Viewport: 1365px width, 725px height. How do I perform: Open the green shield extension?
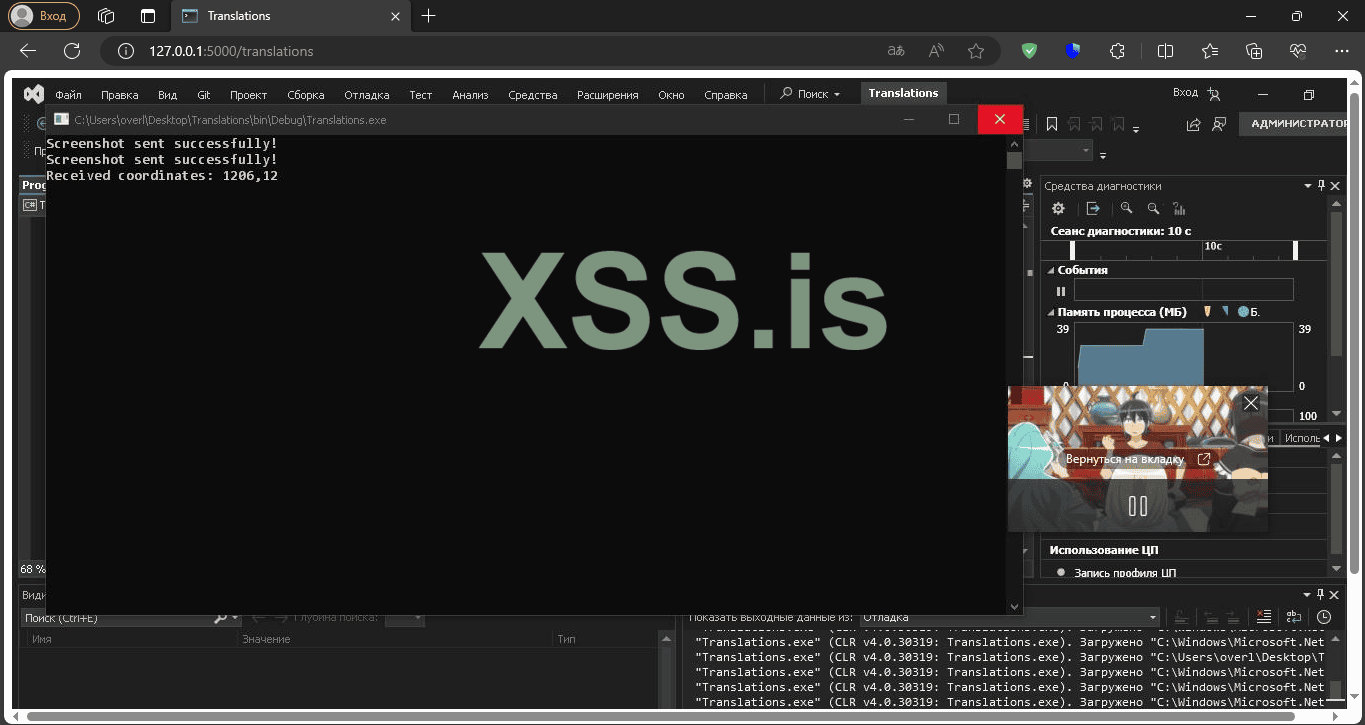(x=1029, y=51)
